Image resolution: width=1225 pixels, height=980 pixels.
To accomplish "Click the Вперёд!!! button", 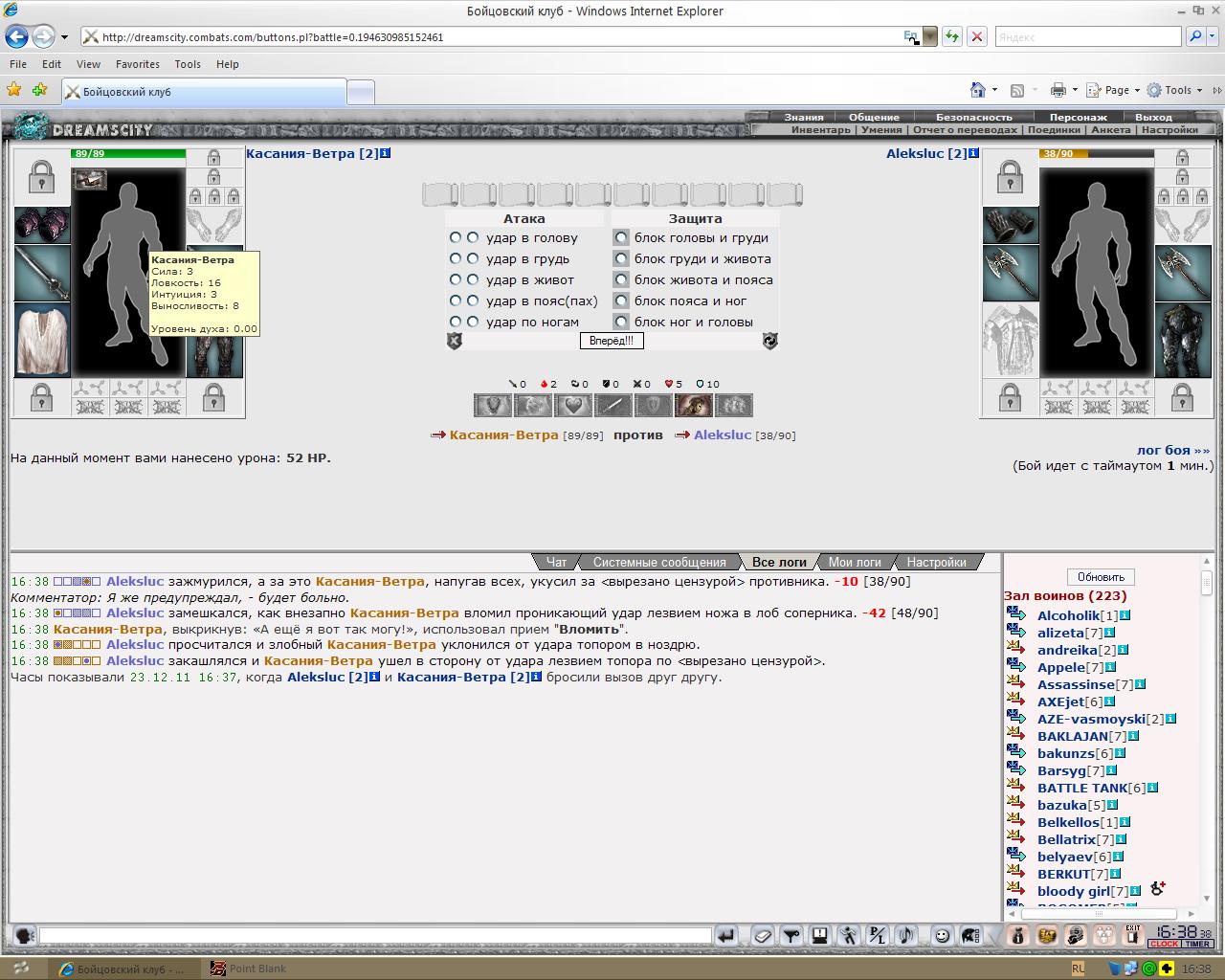I will pos(612,341).
